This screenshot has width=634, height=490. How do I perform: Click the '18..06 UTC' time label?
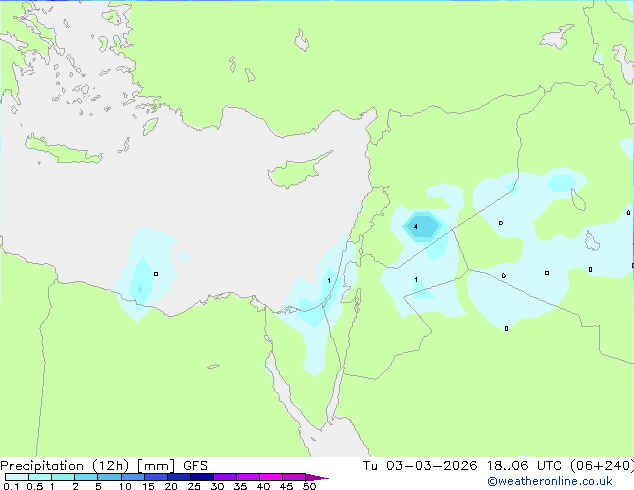coord(524,466)
